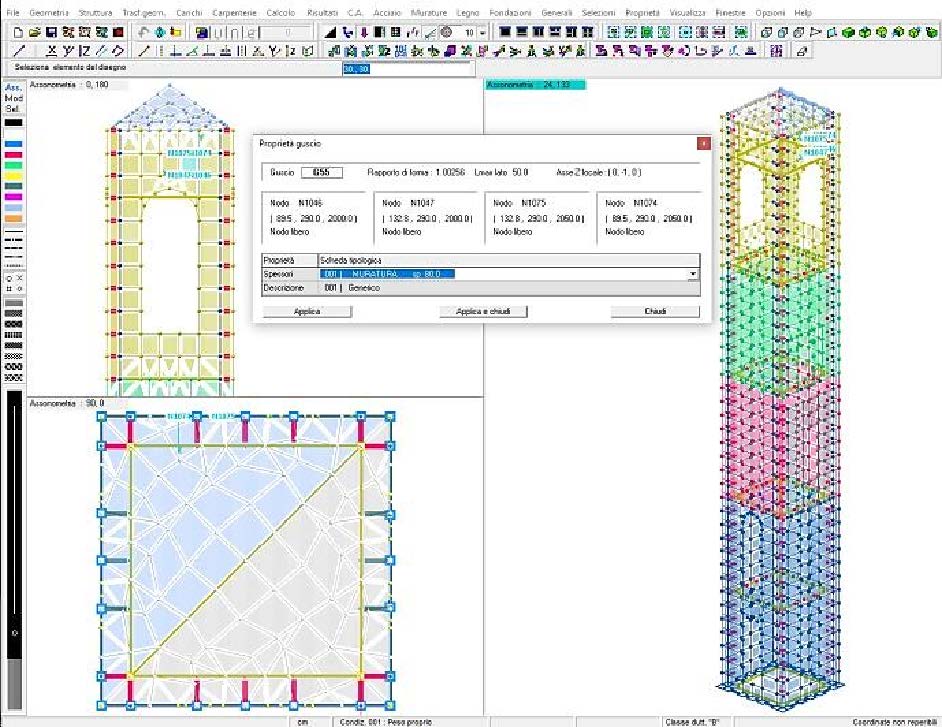Viewport: 942px width, 727px height.
Task: Click the Open folder icon
Action: tap(35, 32)
